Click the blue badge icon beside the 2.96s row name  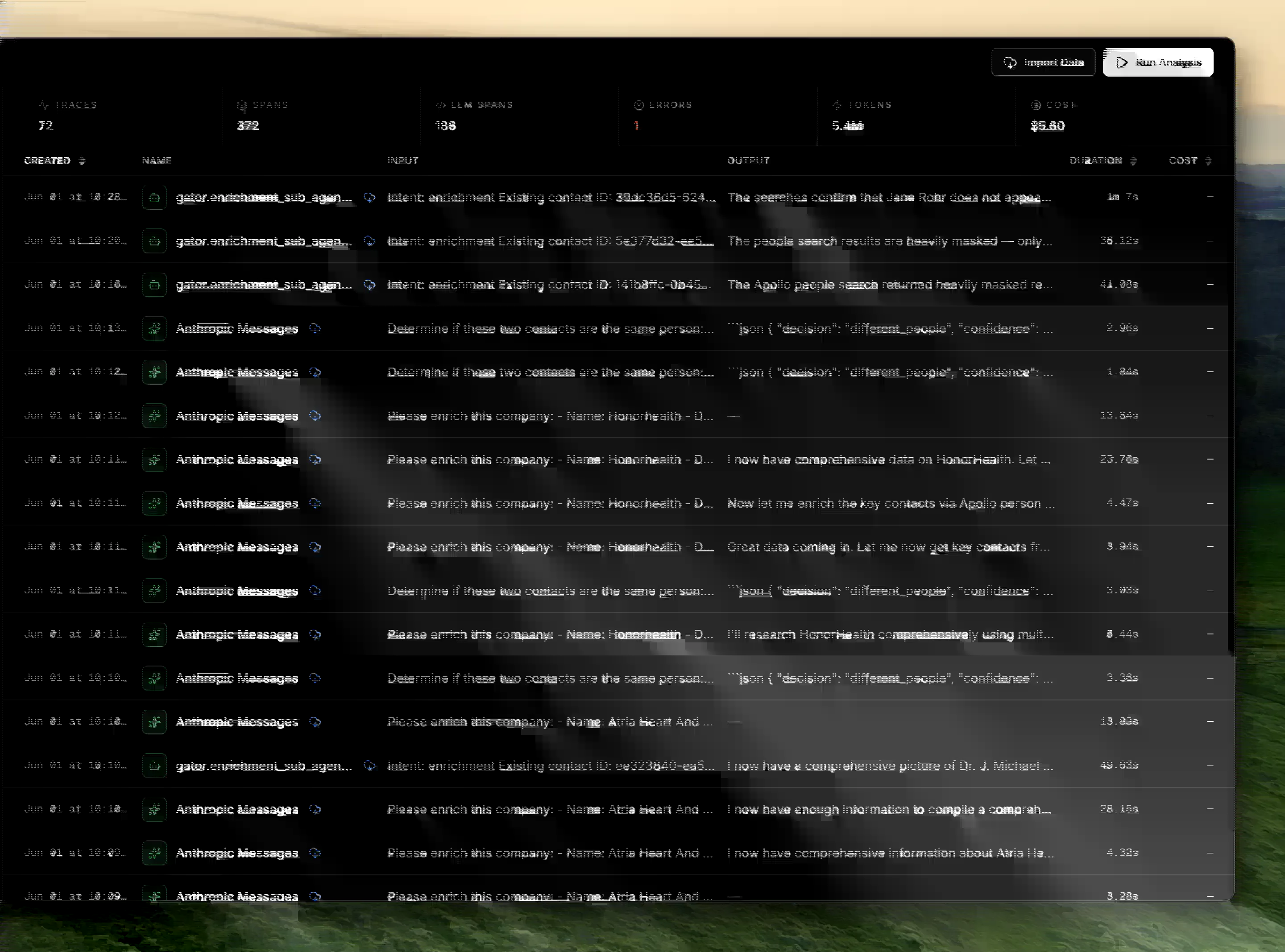[x=315, y=328]
